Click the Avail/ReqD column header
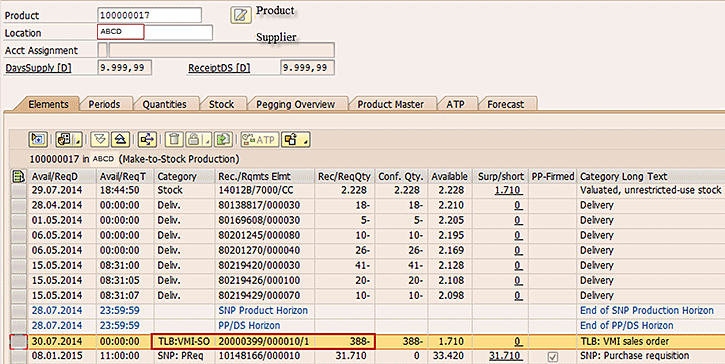Viewport: 725px width, 364px height. click(62, 176)
